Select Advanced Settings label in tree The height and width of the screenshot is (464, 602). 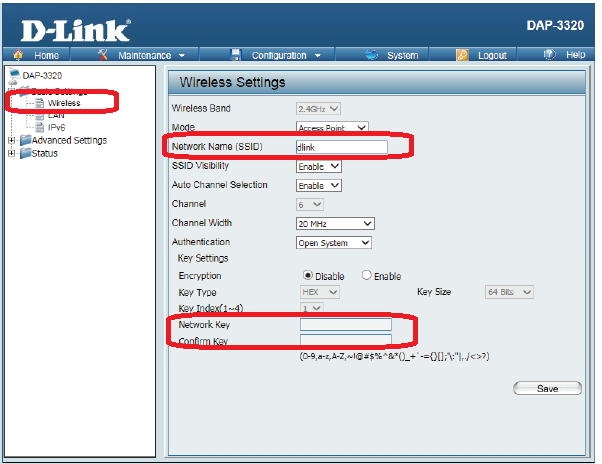(x=69, y=140)
